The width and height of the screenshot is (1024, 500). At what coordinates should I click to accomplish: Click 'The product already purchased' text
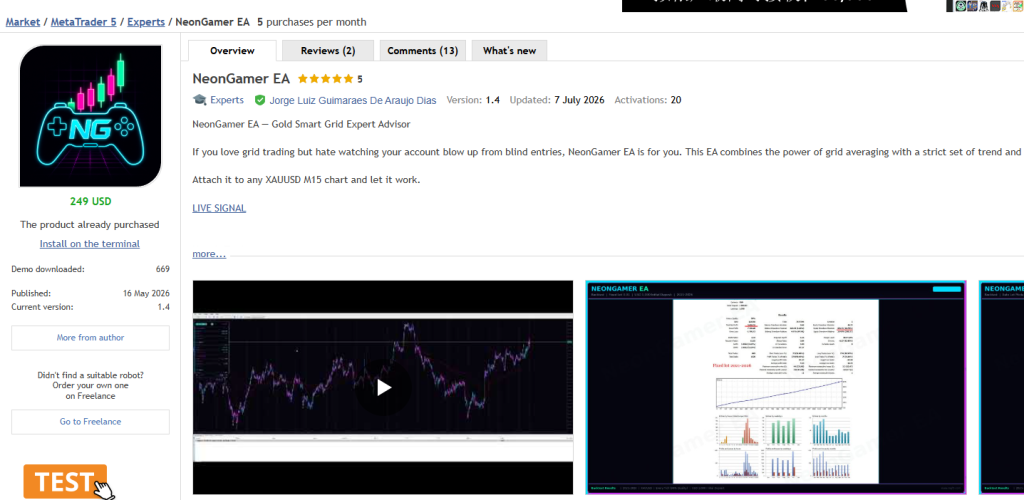tap(89, 225)
